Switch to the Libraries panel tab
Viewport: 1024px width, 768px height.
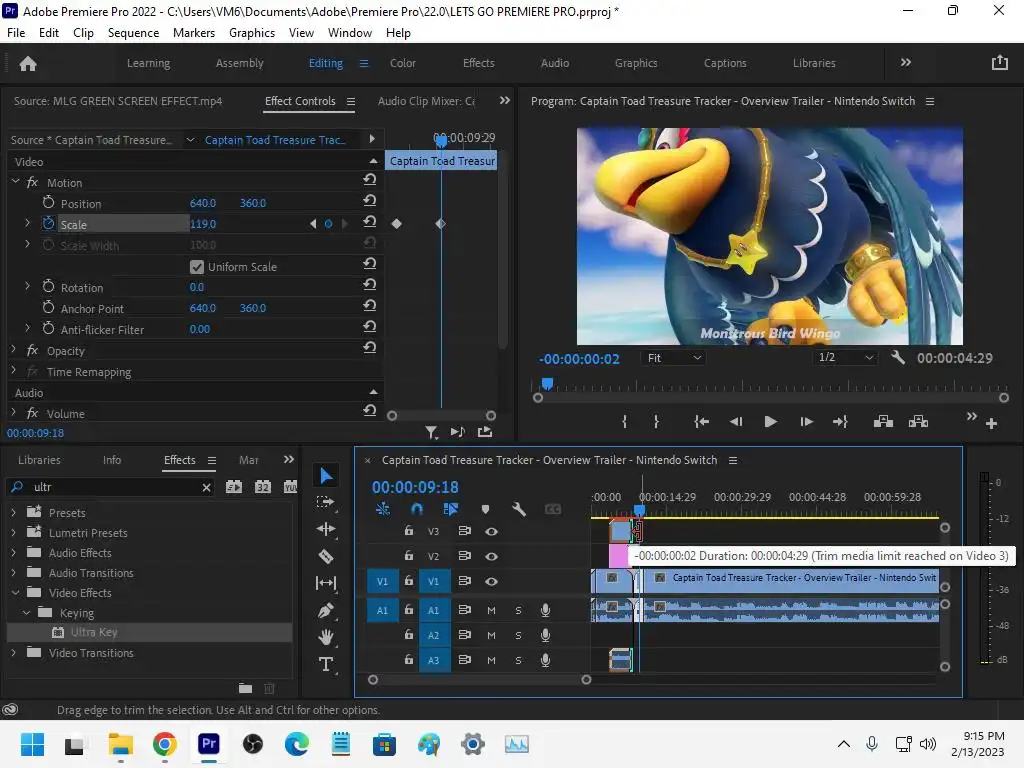(39, 460)
